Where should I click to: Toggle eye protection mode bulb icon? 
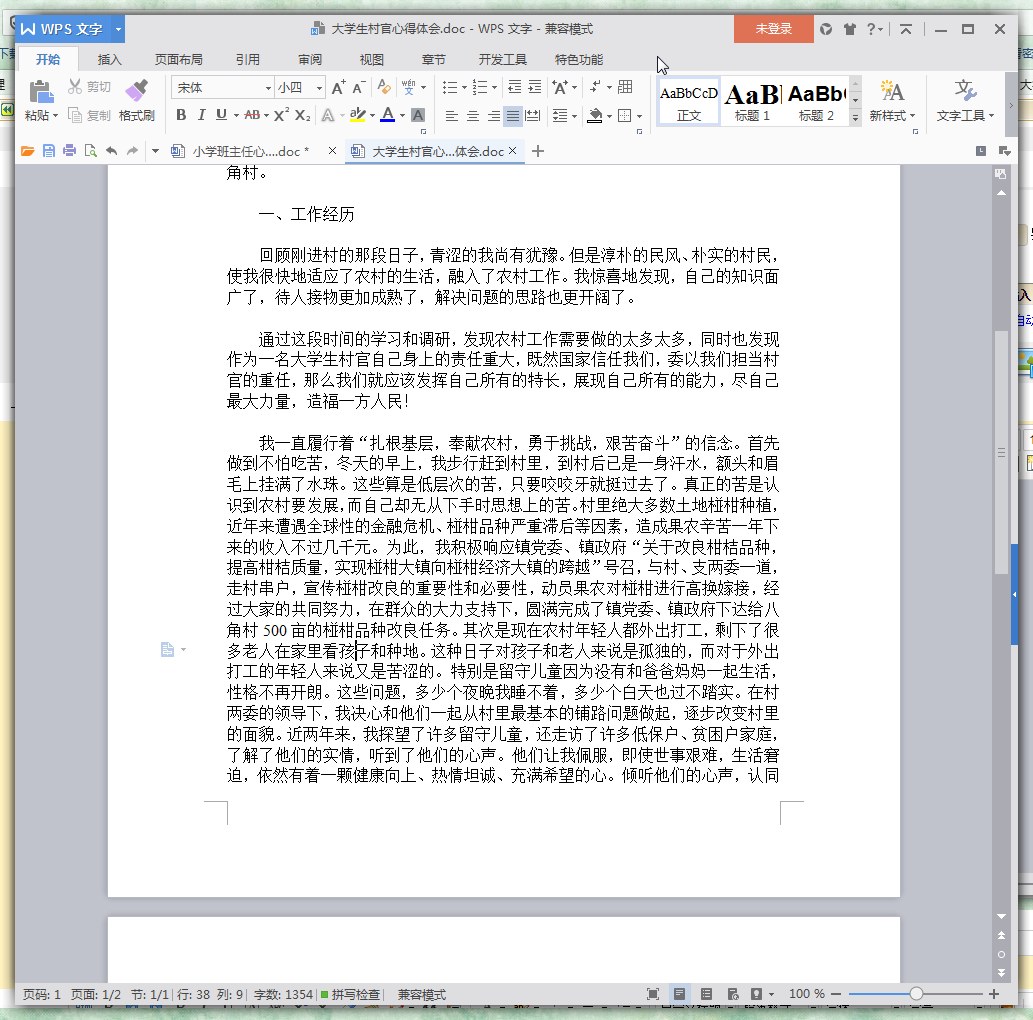pyautogui.click(x=756, y=994)
